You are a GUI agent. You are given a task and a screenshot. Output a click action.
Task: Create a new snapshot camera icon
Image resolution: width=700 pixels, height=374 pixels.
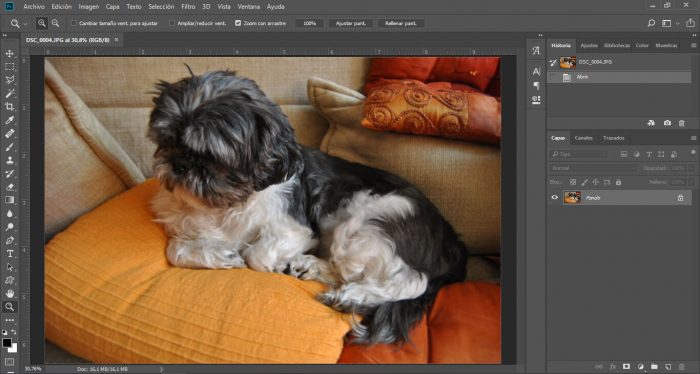[x=667, y=123]
